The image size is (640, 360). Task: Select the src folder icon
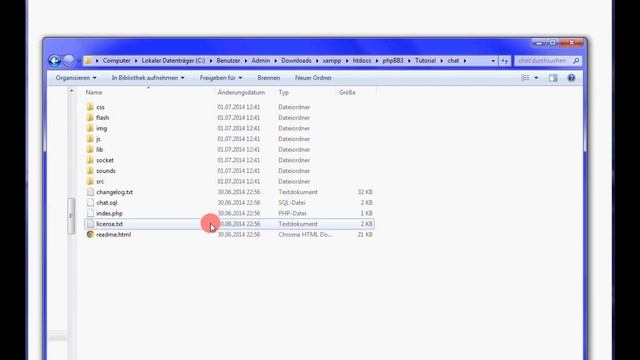(90, 181)
